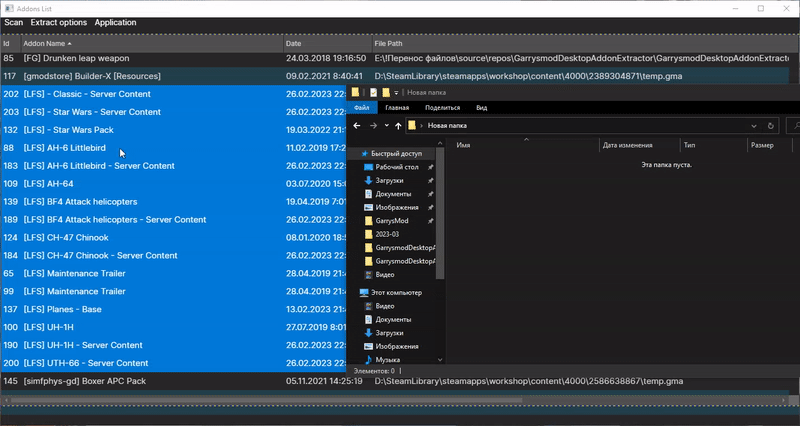Sort addons by the Id column header
800x426 pixels.
[10, 43]
